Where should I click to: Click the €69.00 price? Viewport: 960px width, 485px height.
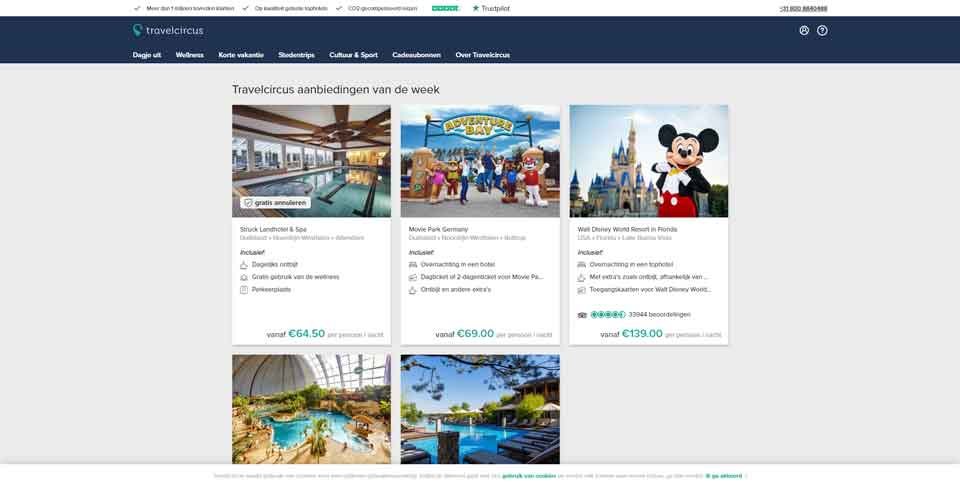(x=475, y=334)
